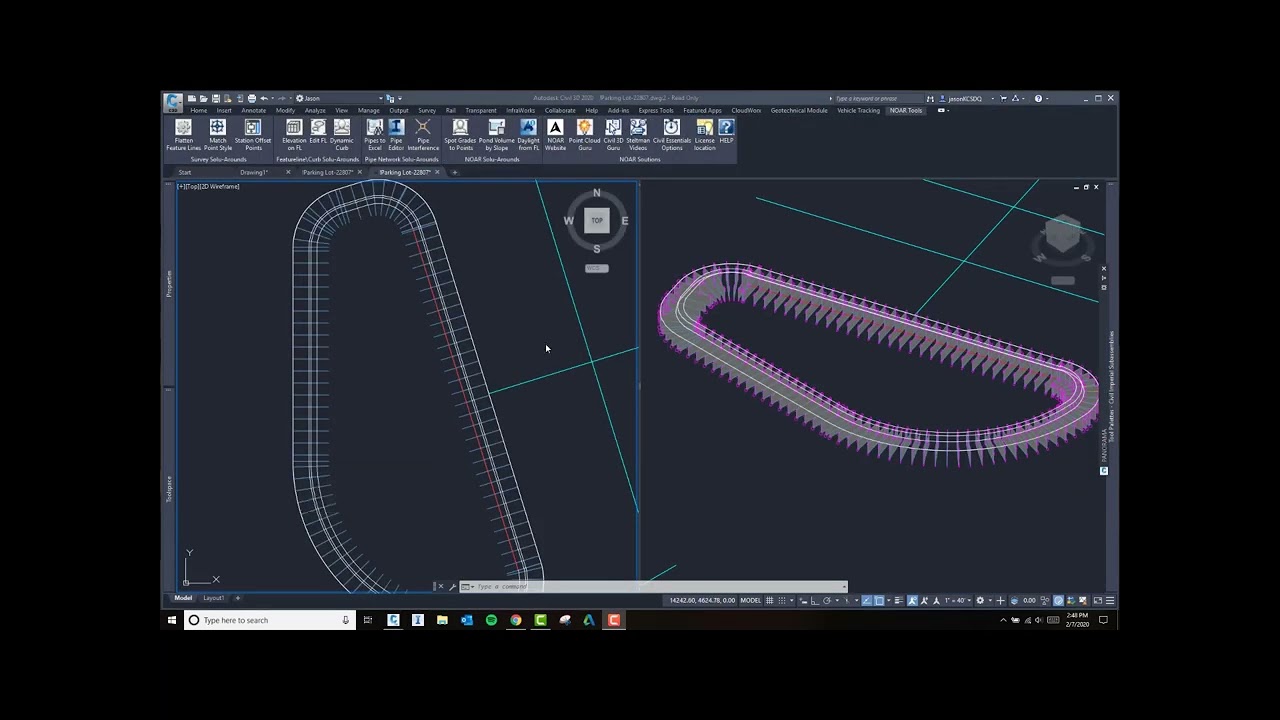Open polar tracking angle dropdown arrow
1280x720 pixels.
coord(837,600)
